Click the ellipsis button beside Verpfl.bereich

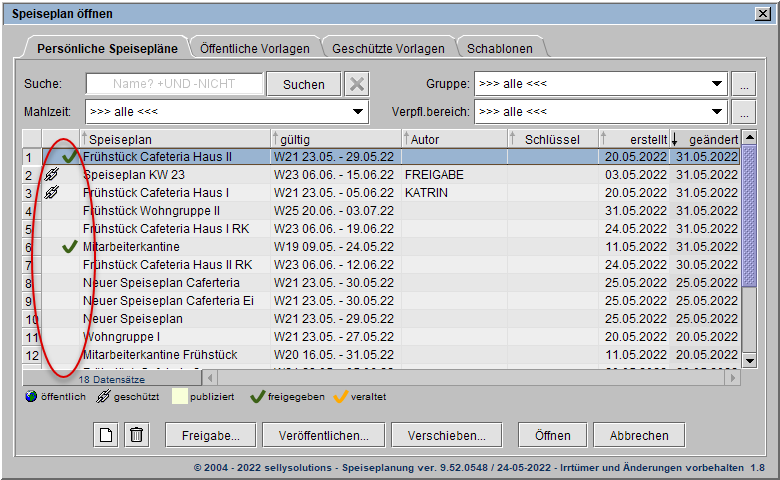742,111
